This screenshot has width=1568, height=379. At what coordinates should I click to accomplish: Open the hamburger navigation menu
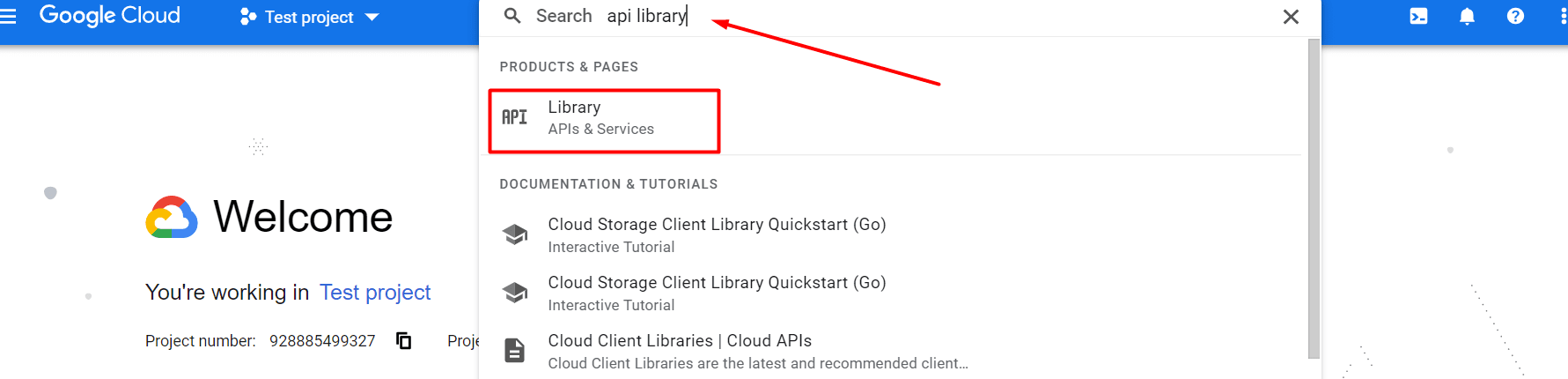point(8,16)
